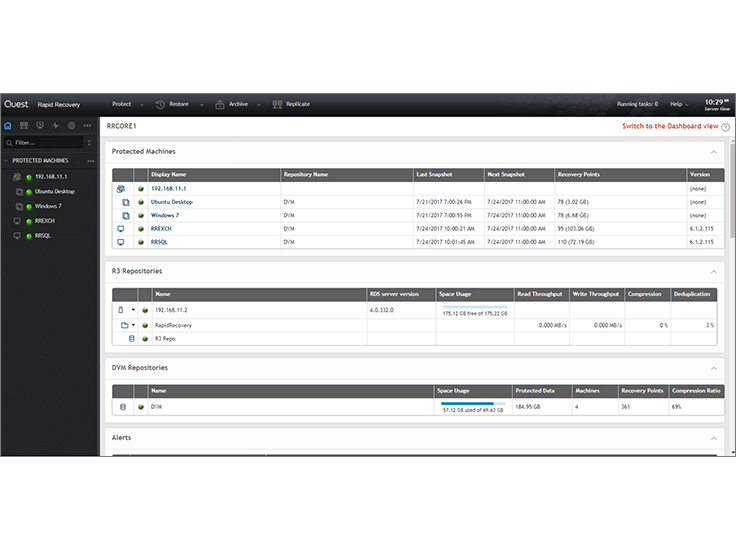The image size is (736, 550).
Task: Open dropdown arrow in 192.168.11.2 repository row
Action: 133,310
